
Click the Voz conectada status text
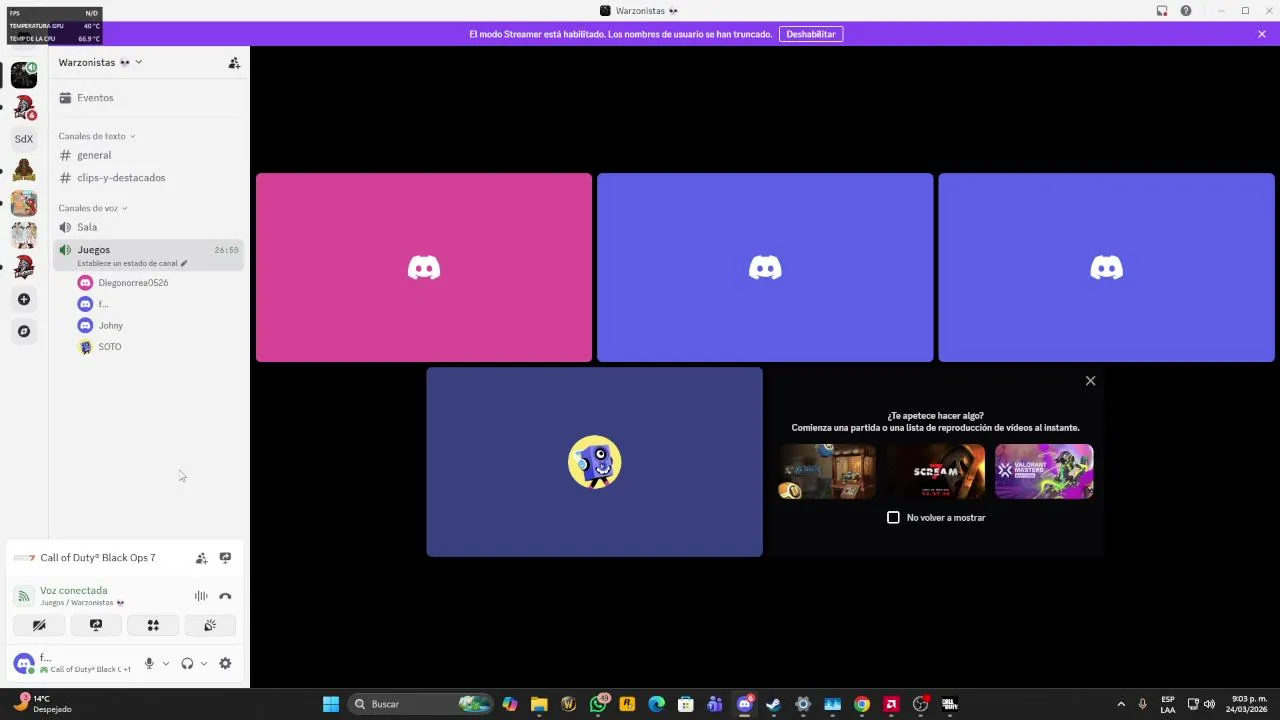pos(74,591)
